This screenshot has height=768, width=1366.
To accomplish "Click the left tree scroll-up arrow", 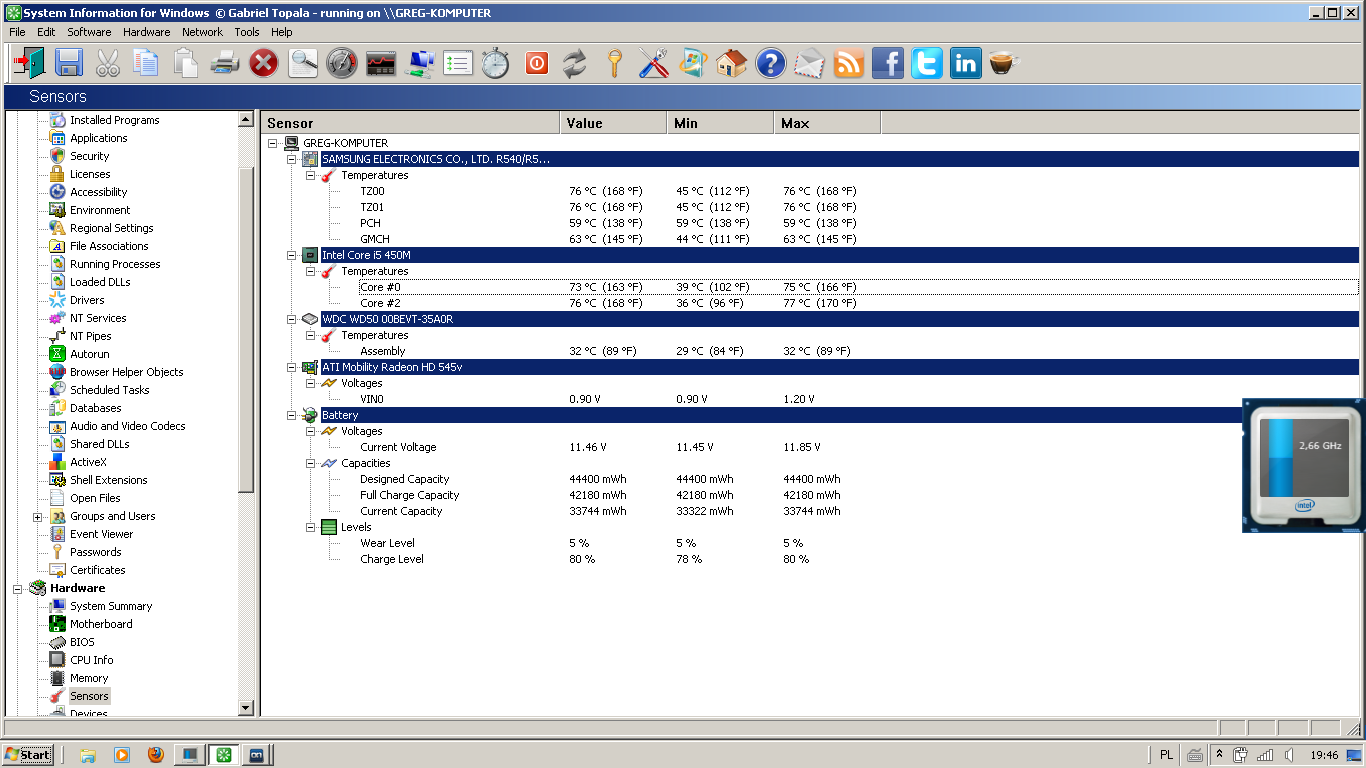I will coord(246,119).
